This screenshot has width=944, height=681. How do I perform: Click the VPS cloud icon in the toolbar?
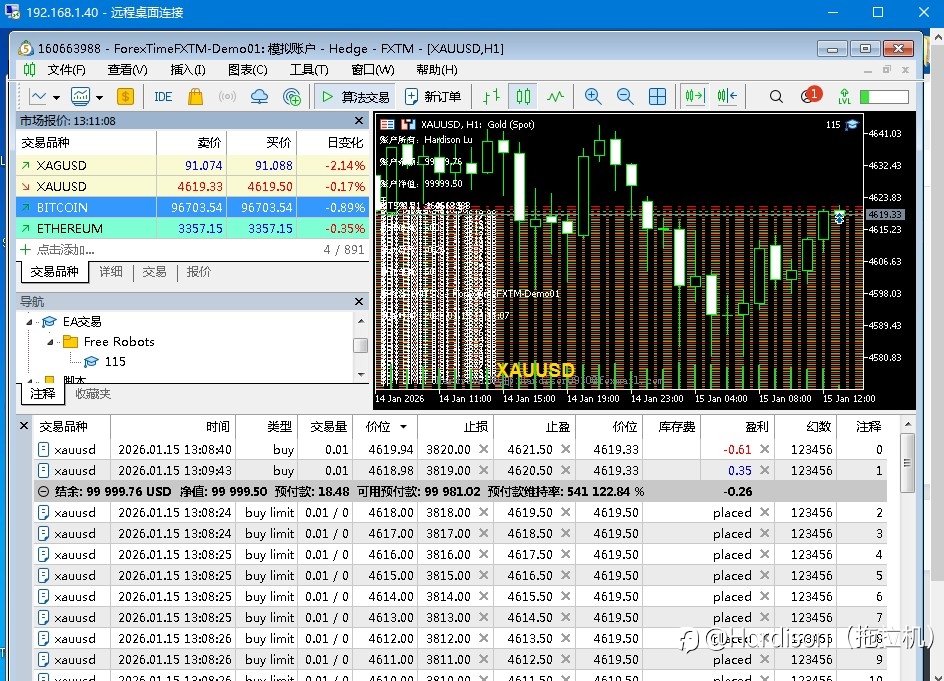[259, 97]
